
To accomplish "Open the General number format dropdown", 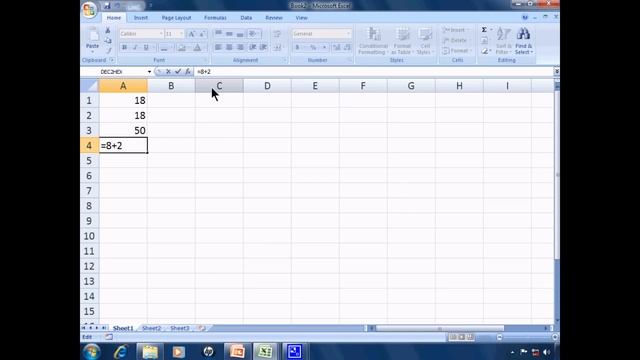I will tap(348, 34).
